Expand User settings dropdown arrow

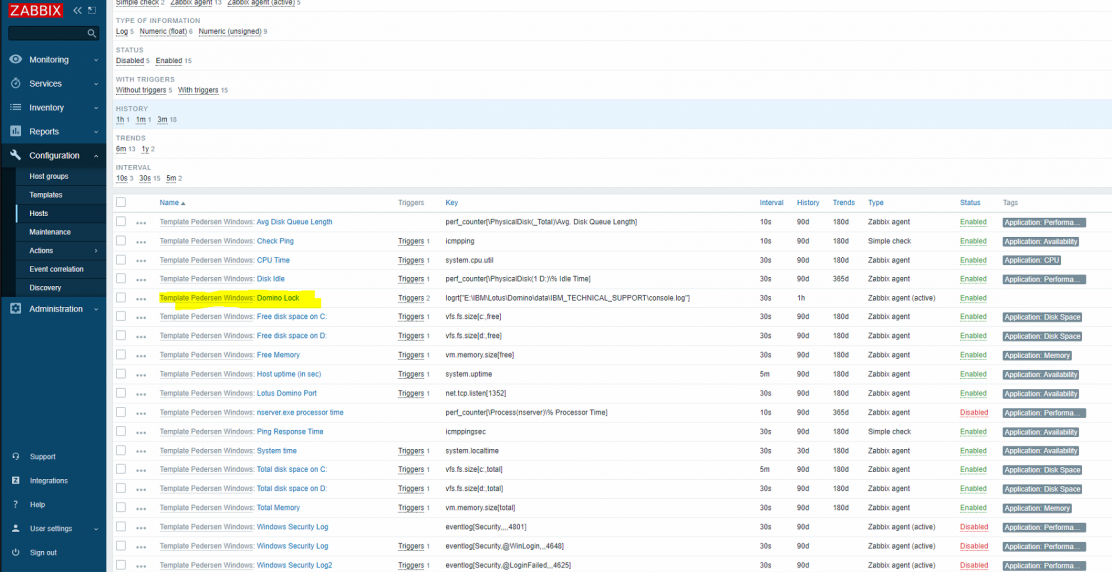point(96,528)
